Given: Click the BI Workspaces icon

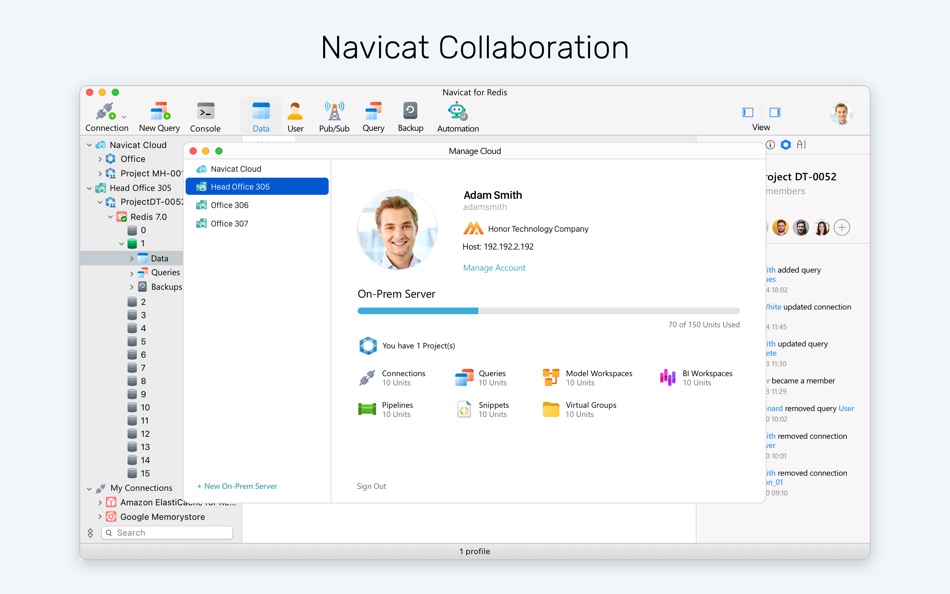Looking at the screenshot, I should pyautogui.click(x=668, y=378).
